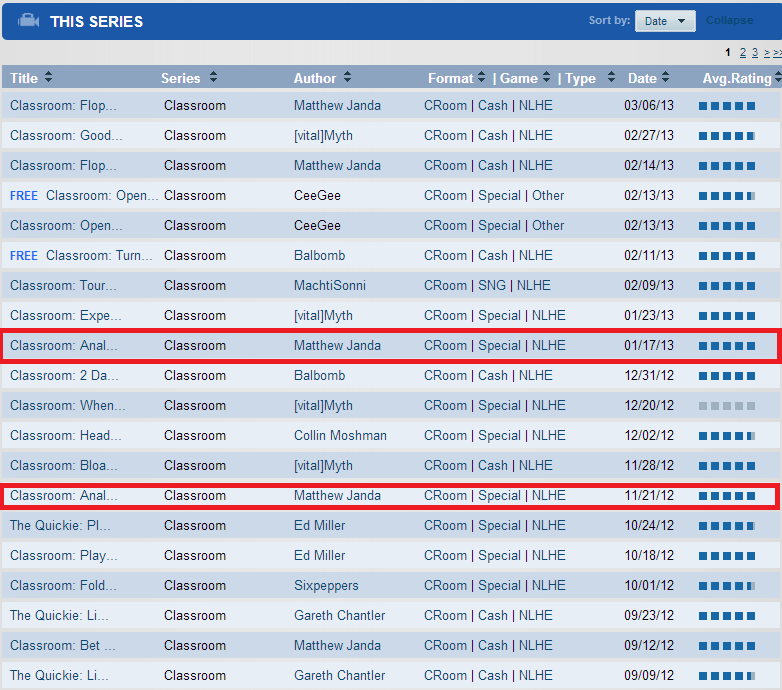Image resolution: width=782 pixels, height=690 pixels.
Task: Sort table by Series column arrows
Action: (213, 77)
